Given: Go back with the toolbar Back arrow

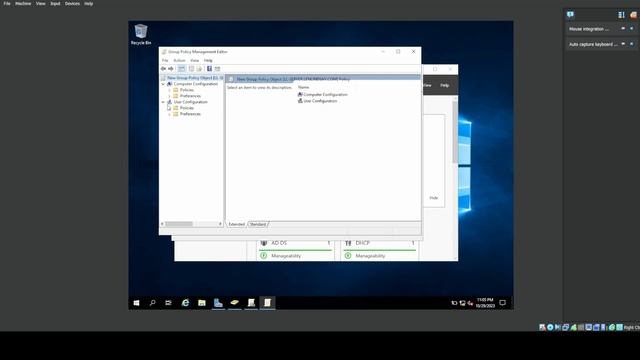Looking at the screenshot, I should pos(163,69).
